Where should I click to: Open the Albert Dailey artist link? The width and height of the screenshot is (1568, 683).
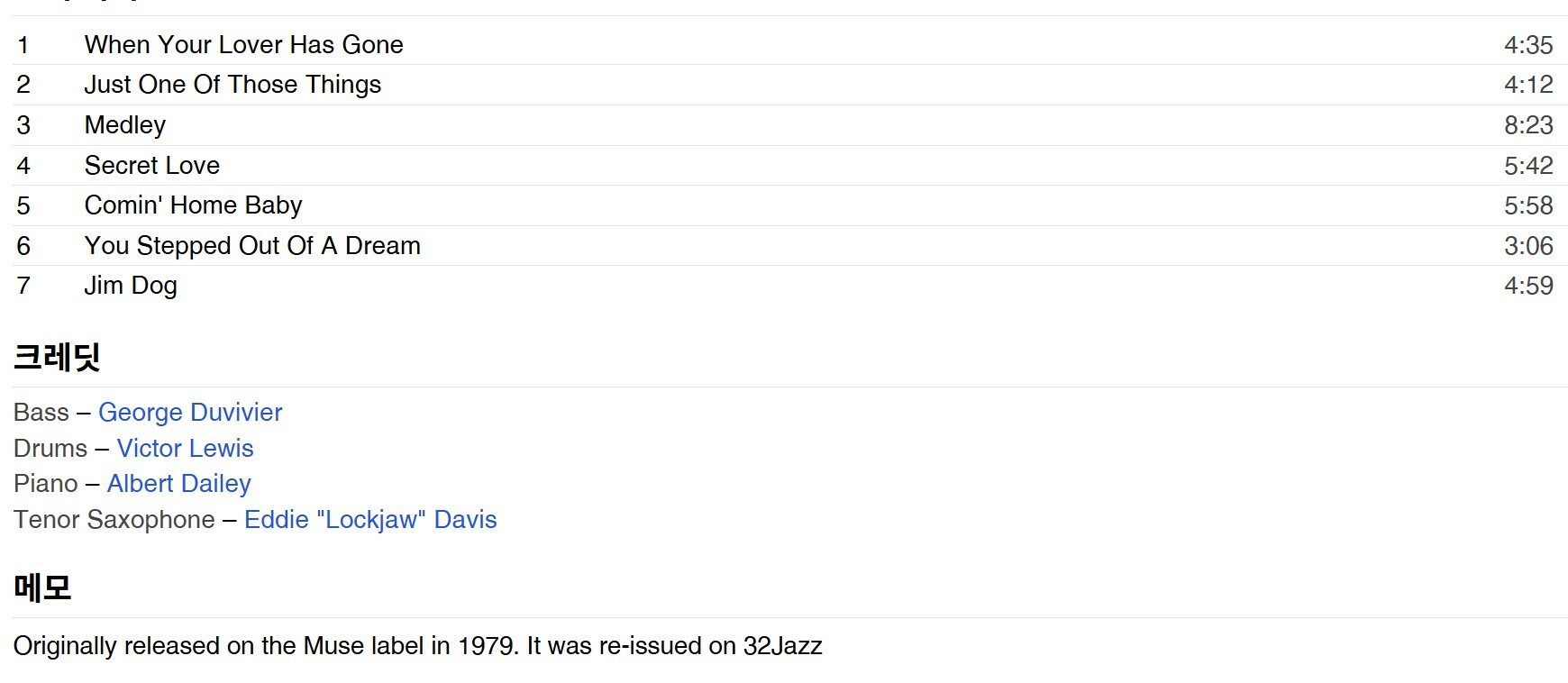178,484
